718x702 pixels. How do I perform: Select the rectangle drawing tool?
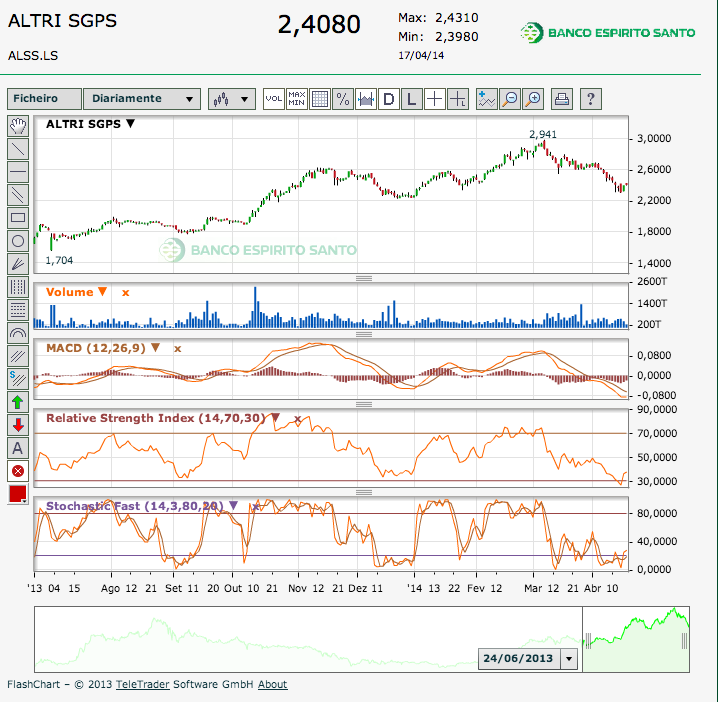click(18, 218)
